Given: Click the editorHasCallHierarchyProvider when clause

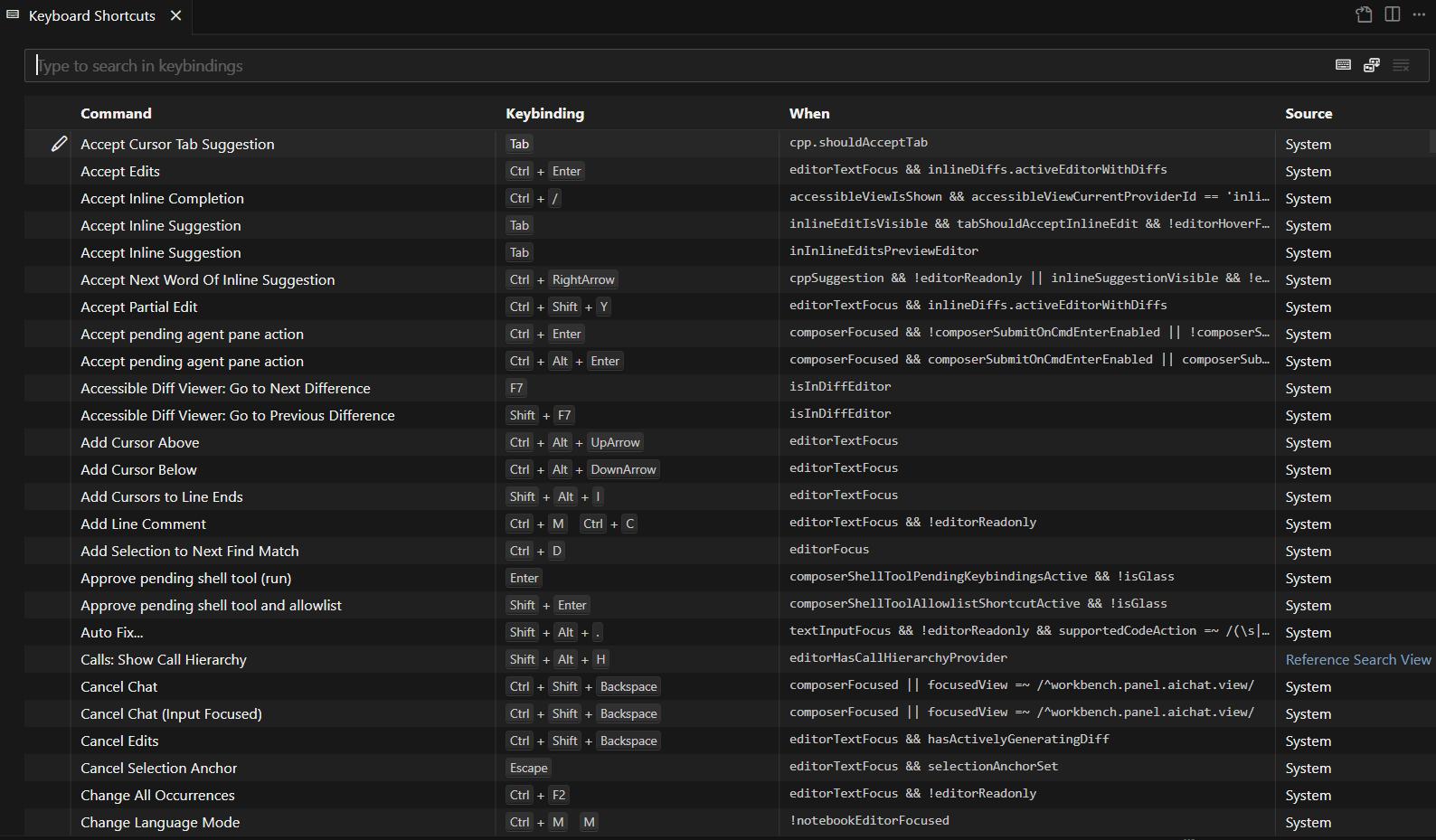Looking at the screenshot, I should point(898,657).
